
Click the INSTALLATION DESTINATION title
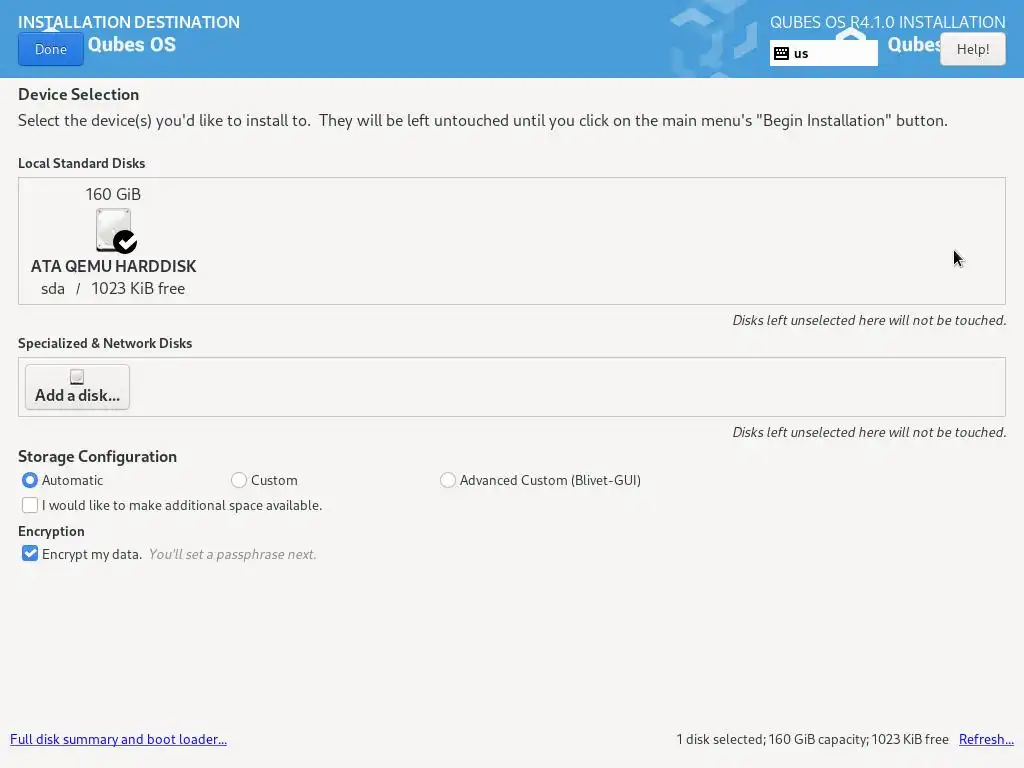click(129, 22)
